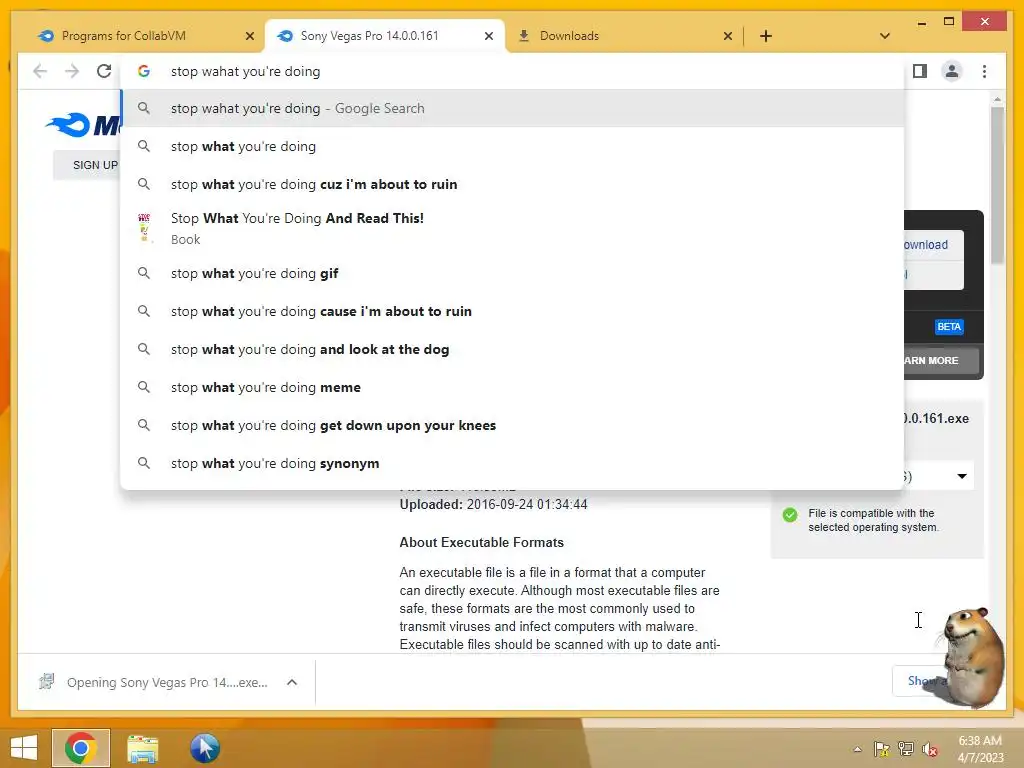Open the tab search chevron

point(885,36)
